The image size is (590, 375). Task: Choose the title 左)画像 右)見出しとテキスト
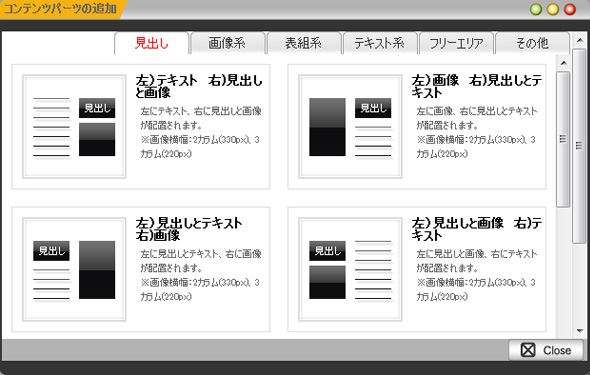[x=476, y=87]
